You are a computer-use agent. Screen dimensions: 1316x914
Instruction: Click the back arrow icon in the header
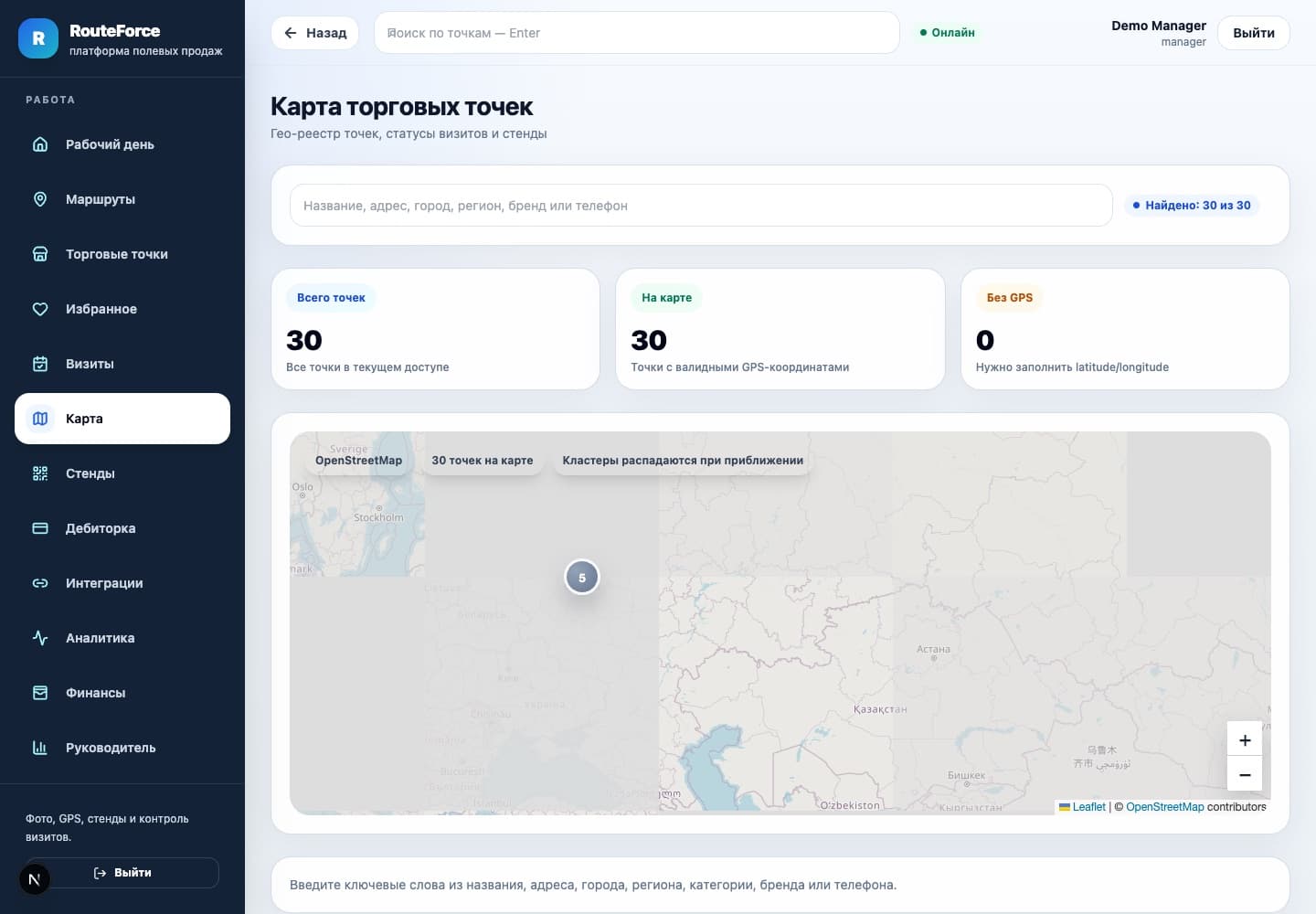tap(291, 33)
